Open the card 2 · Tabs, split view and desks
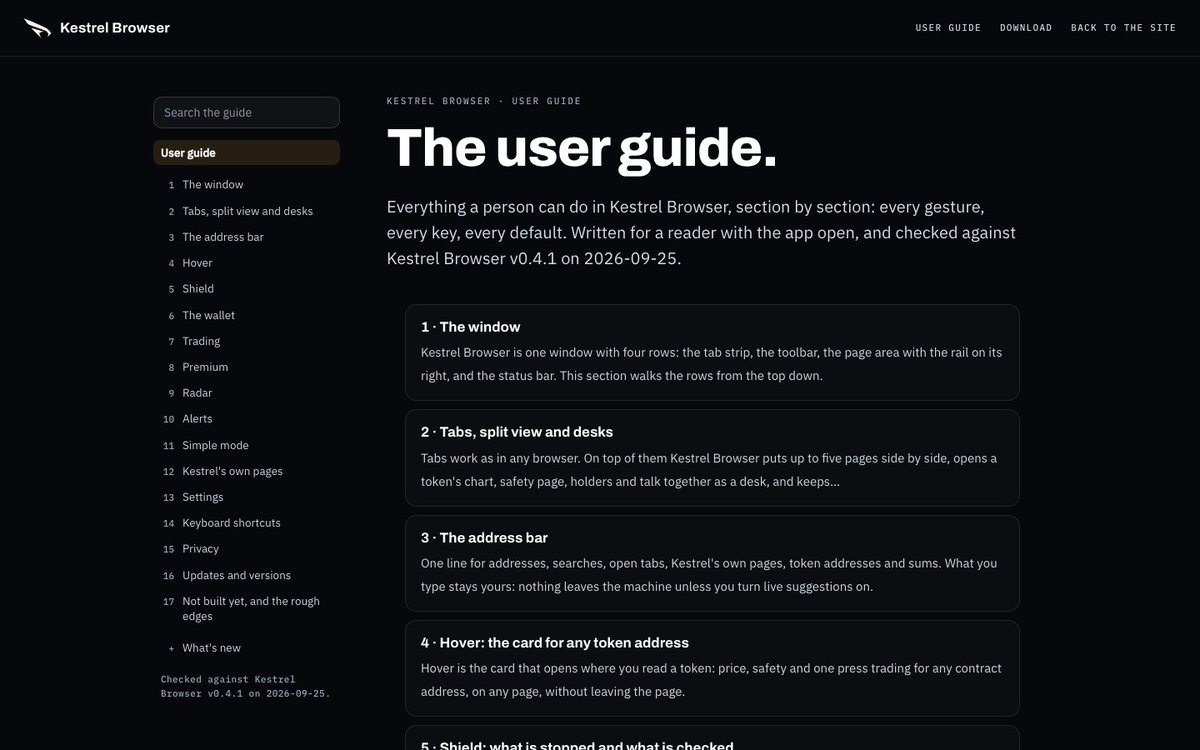Screen dimensions: 1200x750 (712, 458)
